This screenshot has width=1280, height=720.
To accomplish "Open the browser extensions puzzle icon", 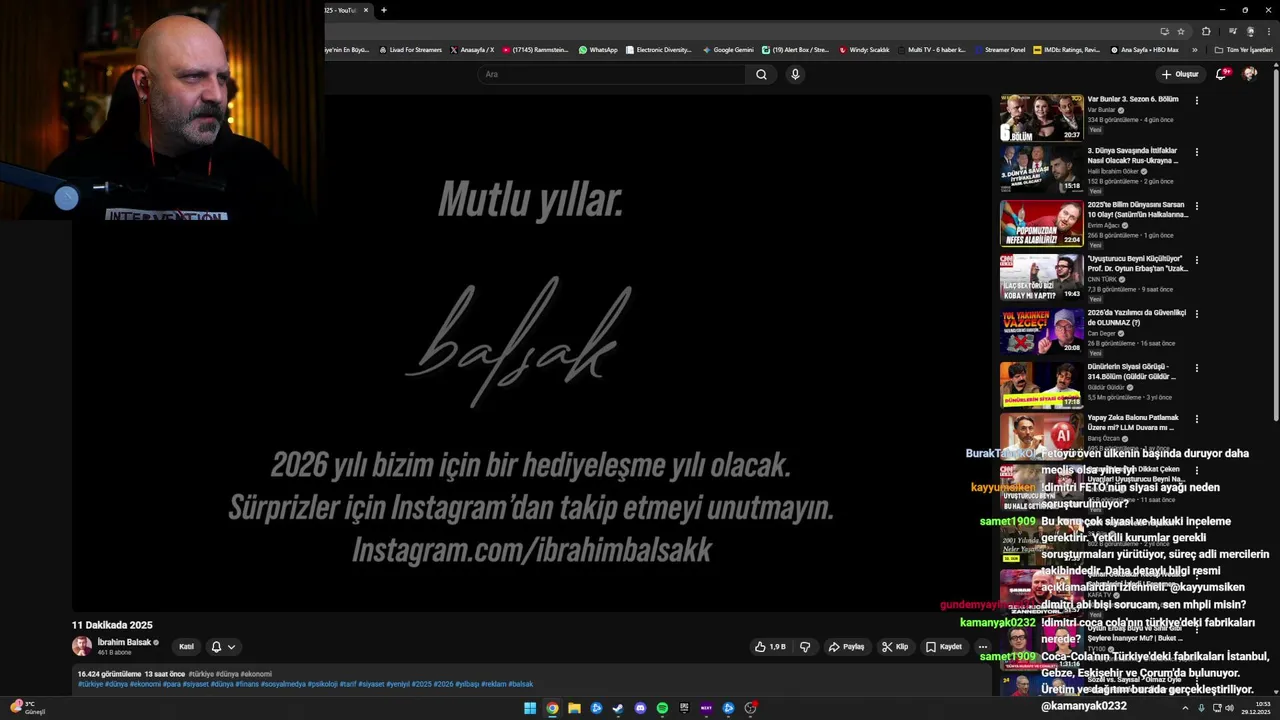I will coord(1207,31).
